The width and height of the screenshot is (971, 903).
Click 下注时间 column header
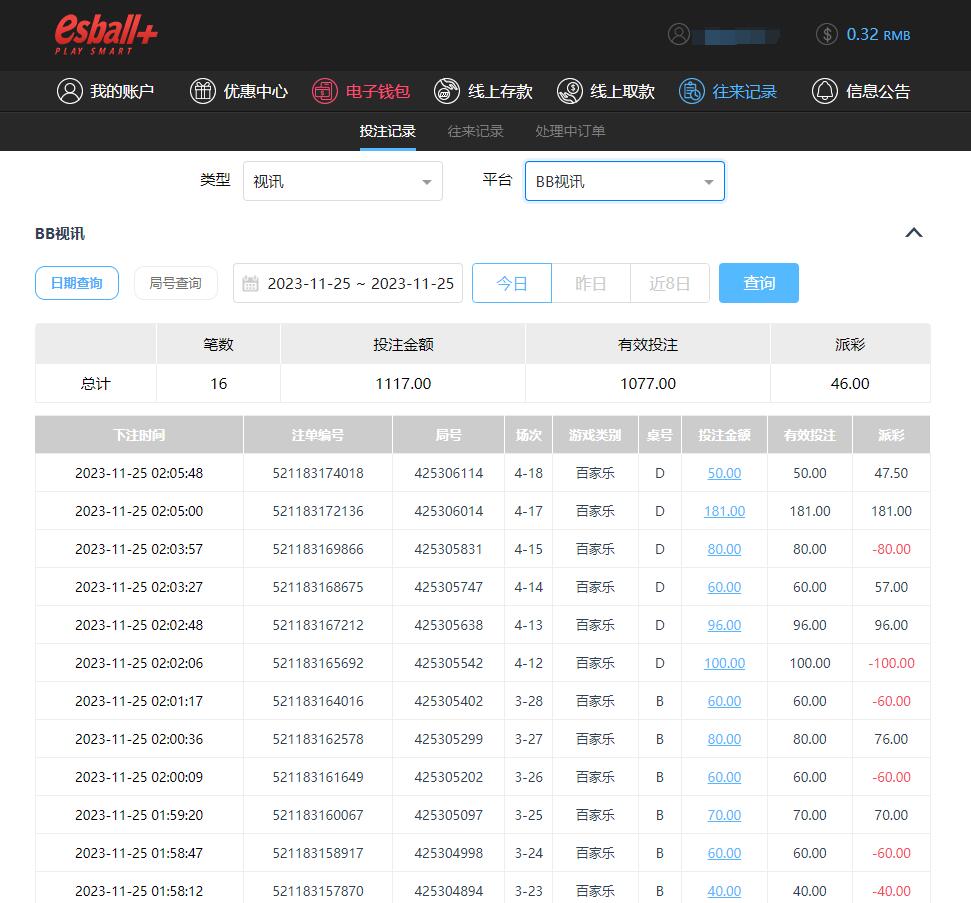(x=139, y=435)
